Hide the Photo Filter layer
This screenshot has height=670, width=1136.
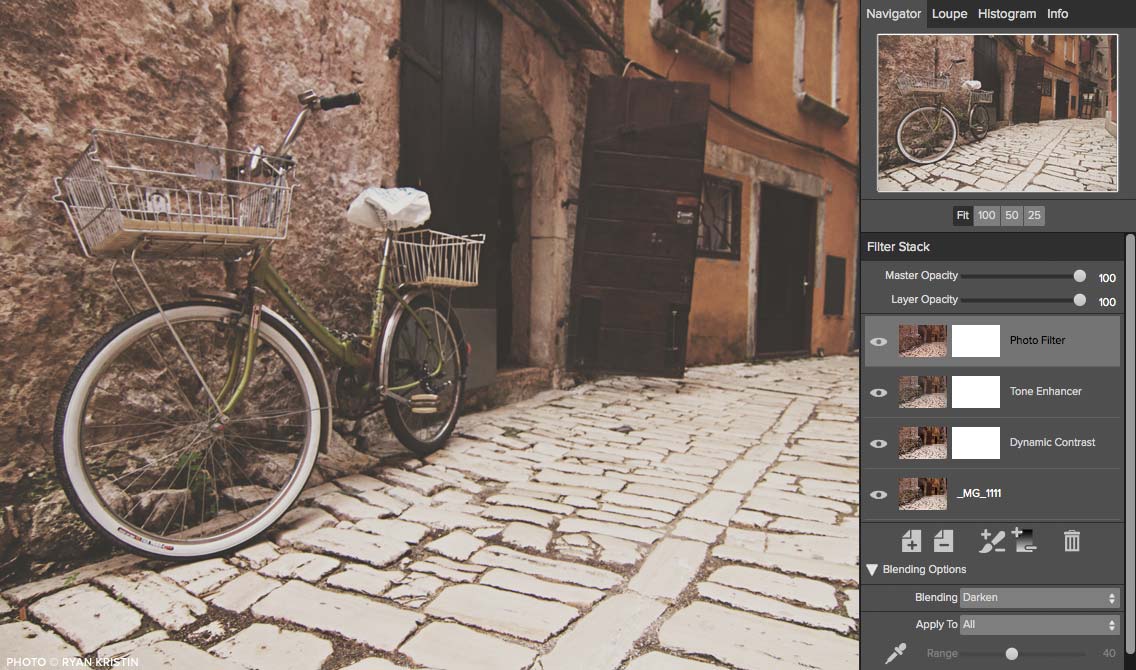coord(879,342)
